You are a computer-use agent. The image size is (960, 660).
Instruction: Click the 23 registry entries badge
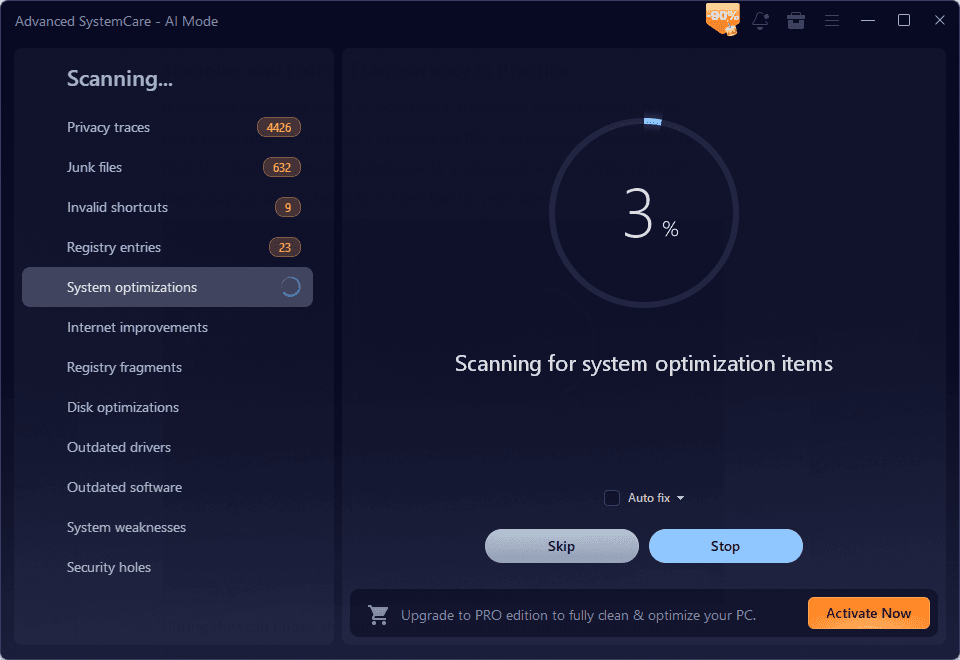tap(285, 247)
